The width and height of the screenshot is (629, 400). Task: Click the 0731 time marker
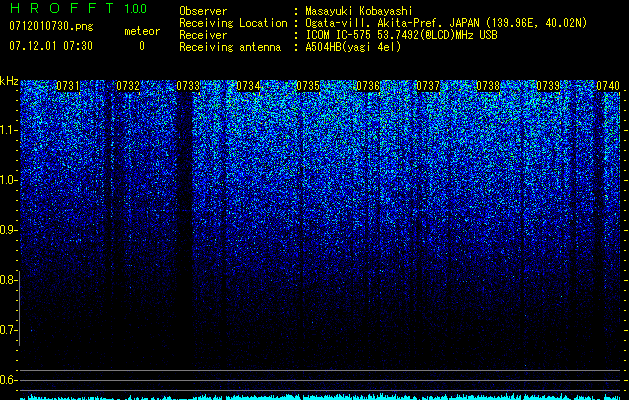pyautogui.click(x=68, y=86)
